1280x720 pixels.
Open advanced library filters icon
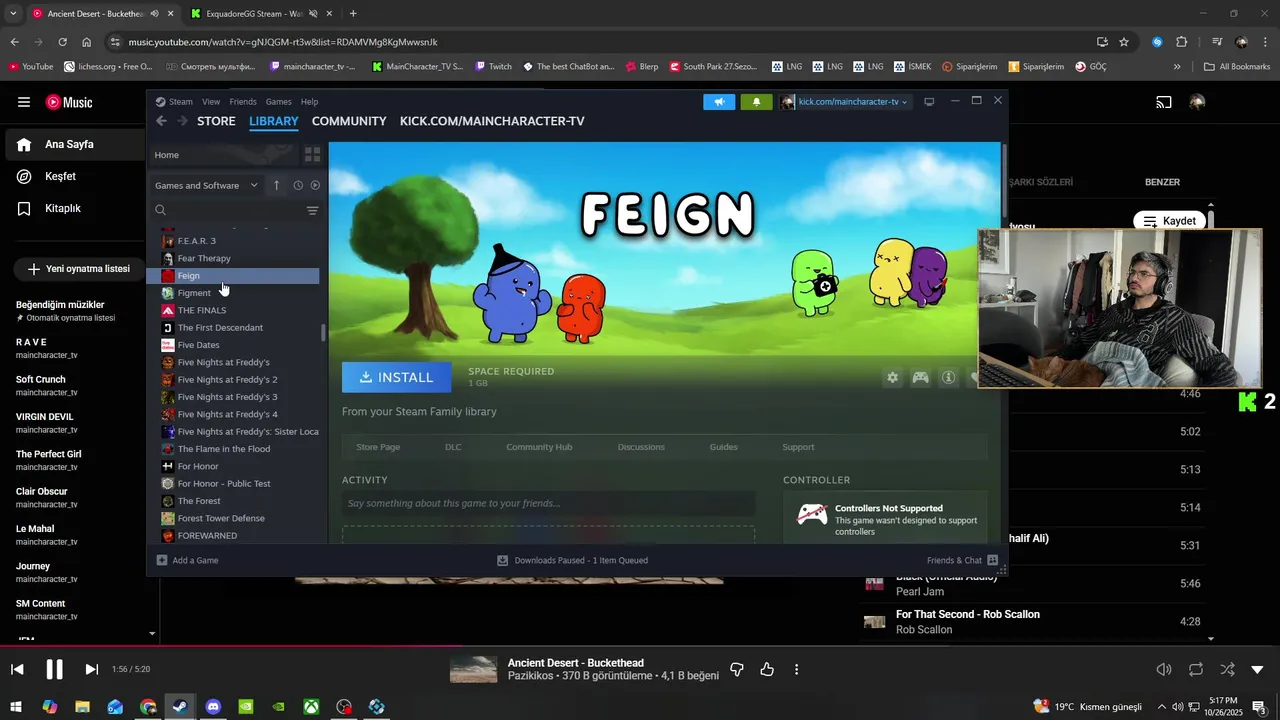tap(312, 211)
